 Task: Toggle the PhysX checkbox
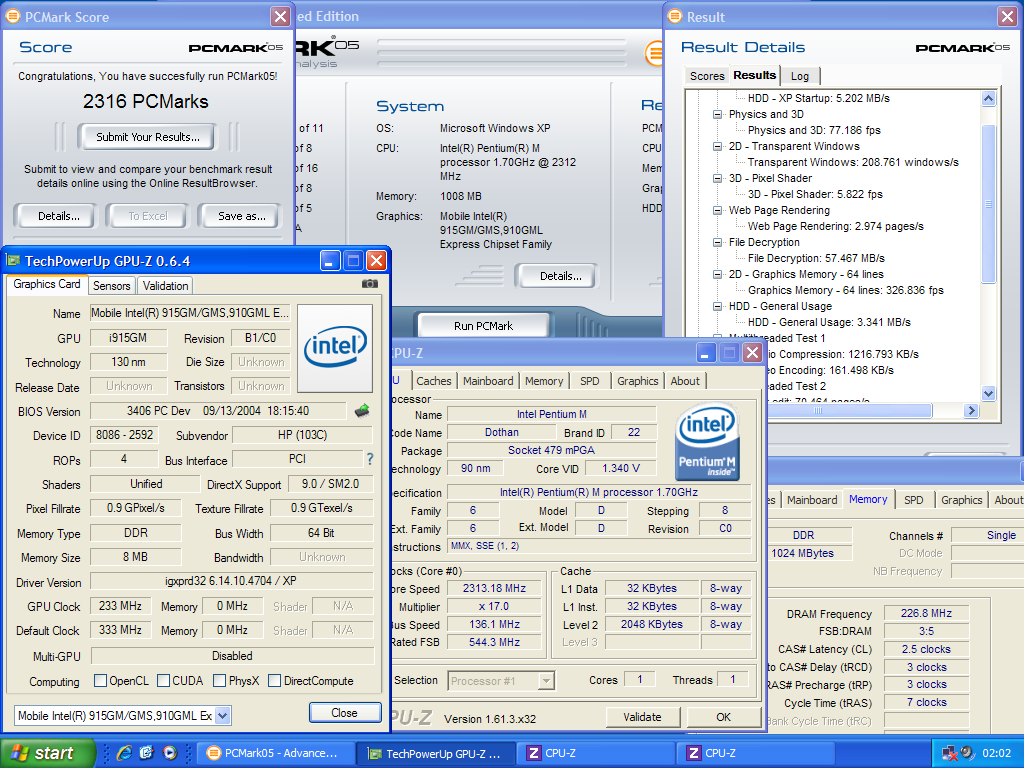[x=220, y=680]
